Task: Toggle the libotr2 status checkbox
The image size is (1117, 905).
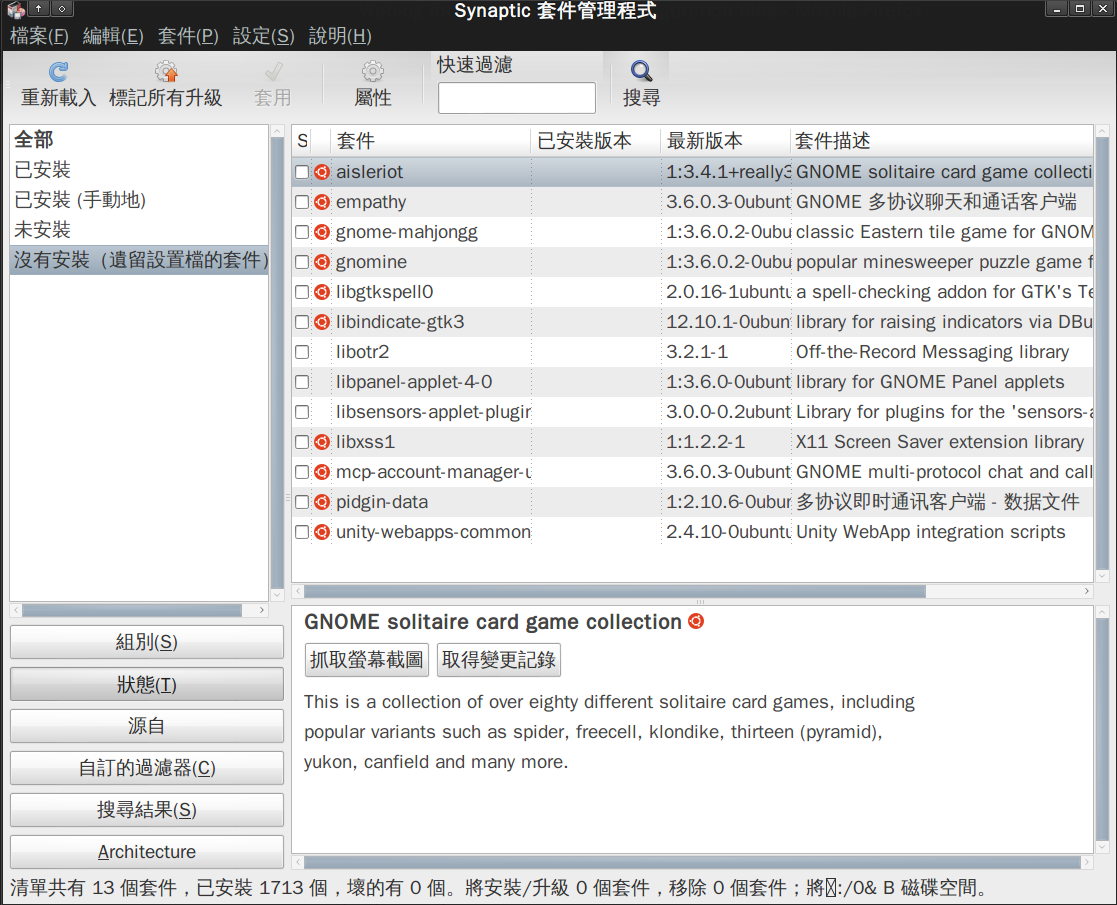Action: [302, 351]
